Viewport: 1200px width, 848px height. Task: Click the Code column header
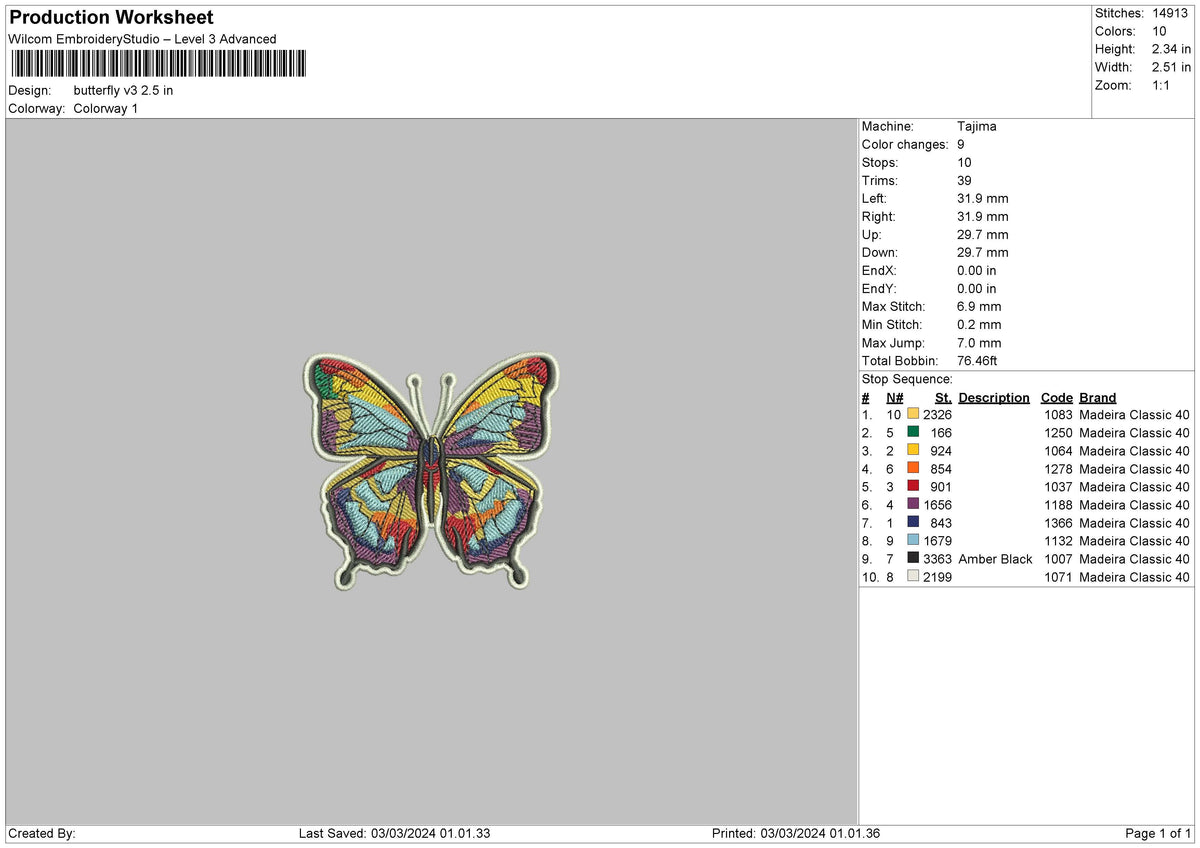tap(1057, 397)
